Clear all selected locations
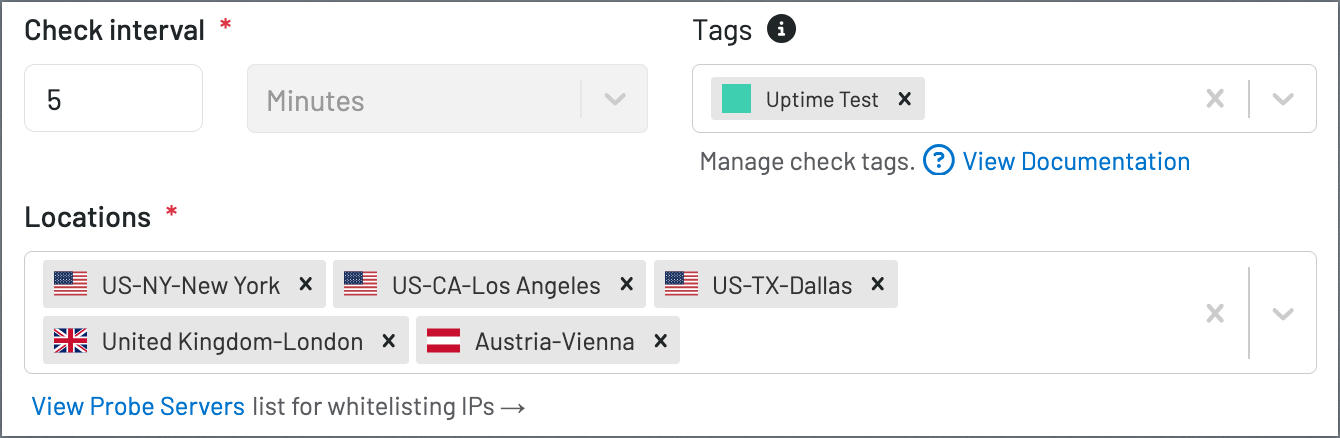Image resolution: width=1340 pixels, height=438 pixels. coord(1215,313)
